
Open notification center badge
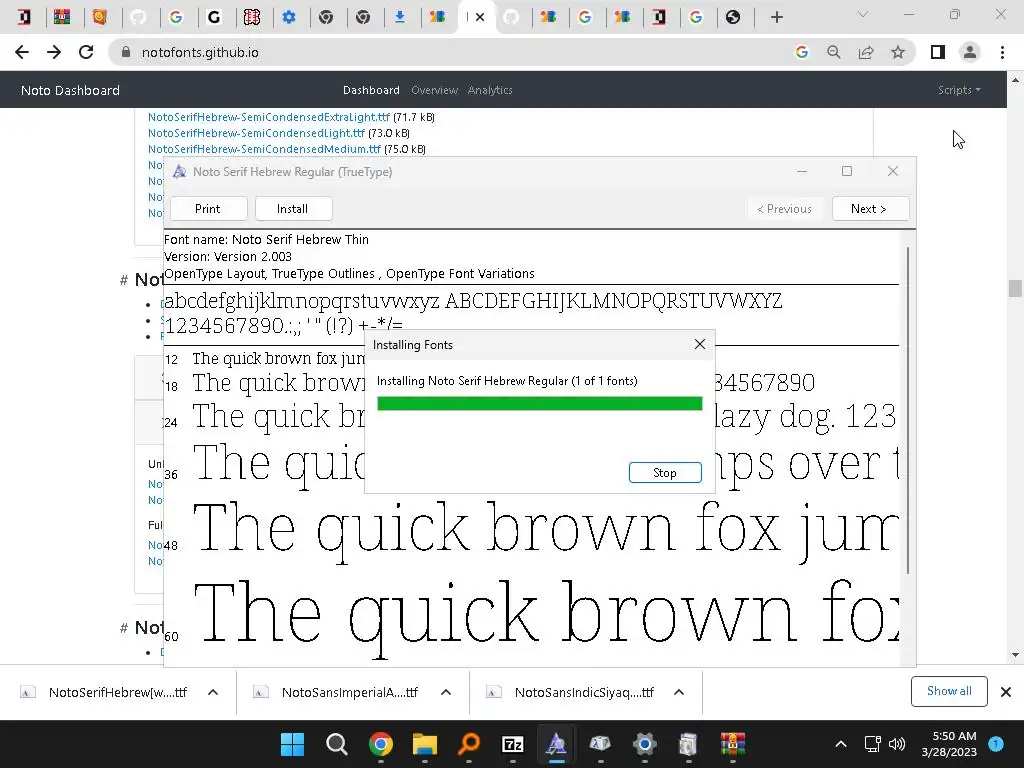pyautogui.click(x=996, y=744)
